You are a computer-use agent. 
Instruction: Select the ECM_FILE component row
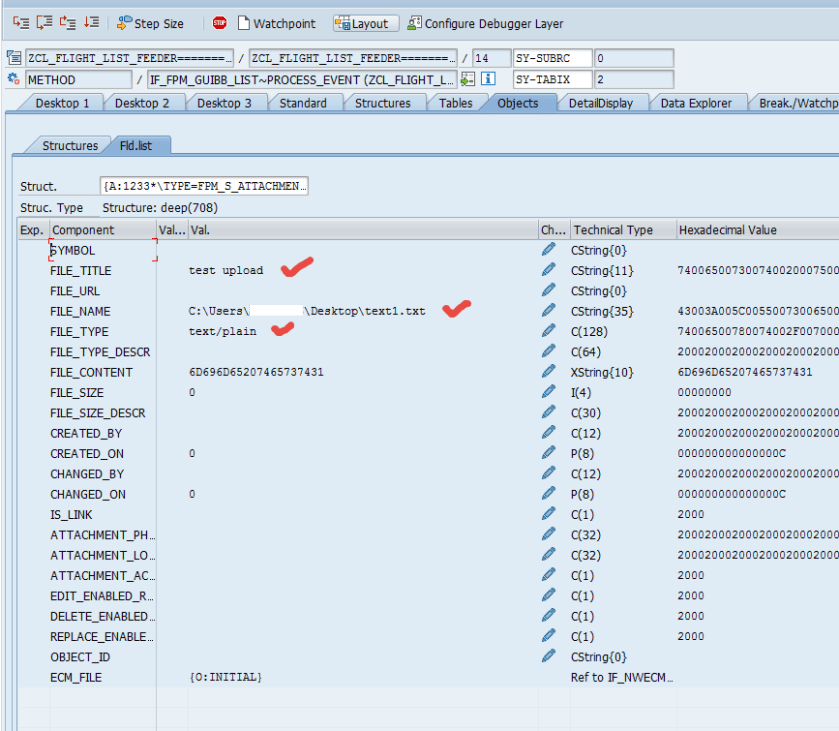coord(76,677)
